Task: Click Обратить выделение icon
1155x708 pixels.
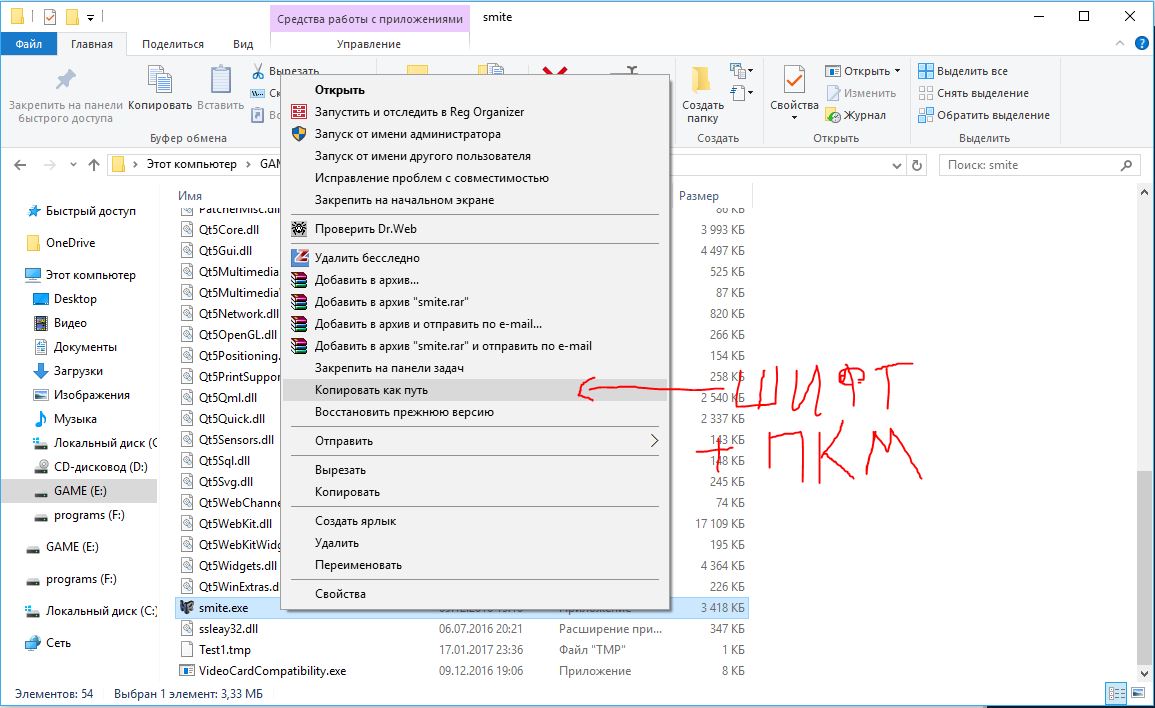Action: click(926, 115)
